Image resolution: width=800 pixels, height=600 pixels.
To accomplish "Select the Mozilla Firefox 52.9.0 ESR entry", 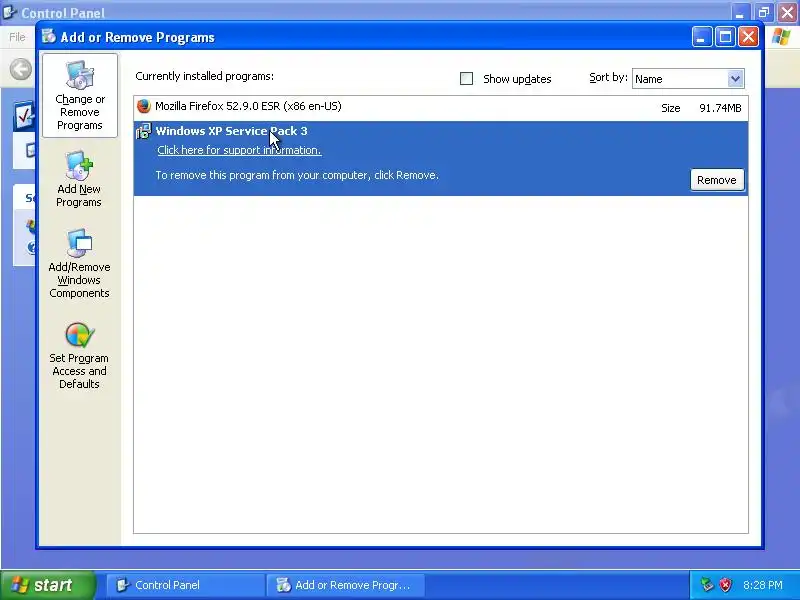I will pos(441,107).
